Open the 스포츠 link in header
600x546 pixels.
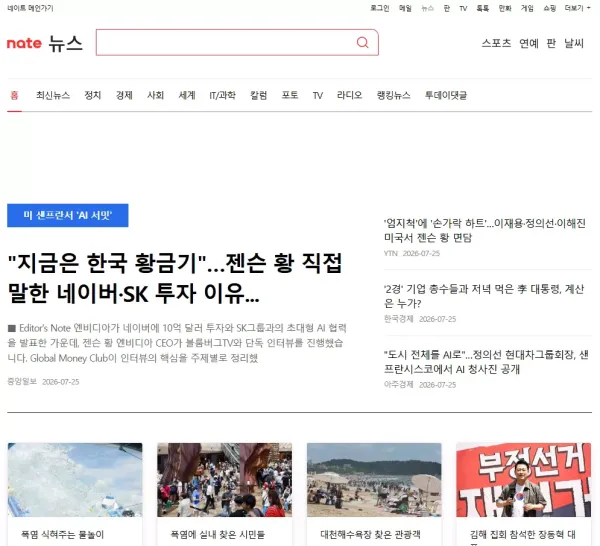496,43
